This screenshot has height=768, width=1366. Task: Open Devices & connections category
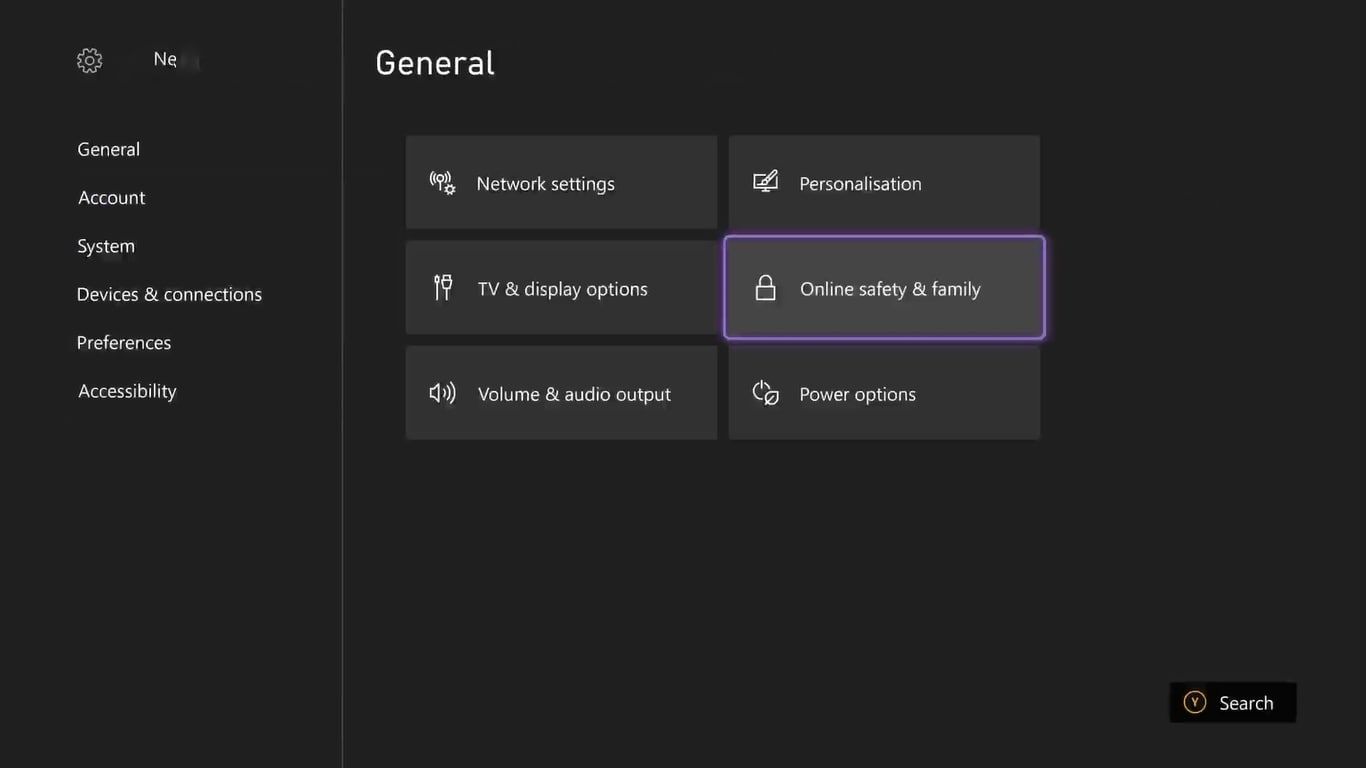point(169,294)
